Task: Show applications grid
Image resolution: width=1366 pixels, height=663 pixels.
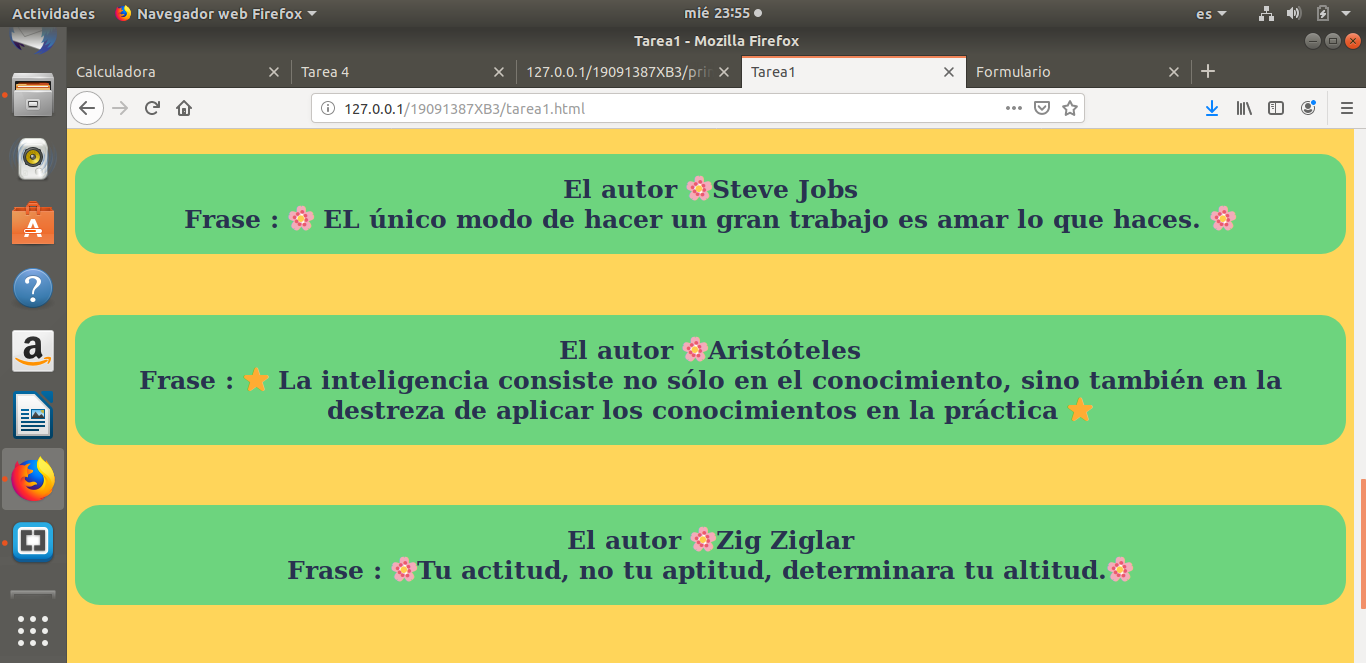Action: click(33, 631)
